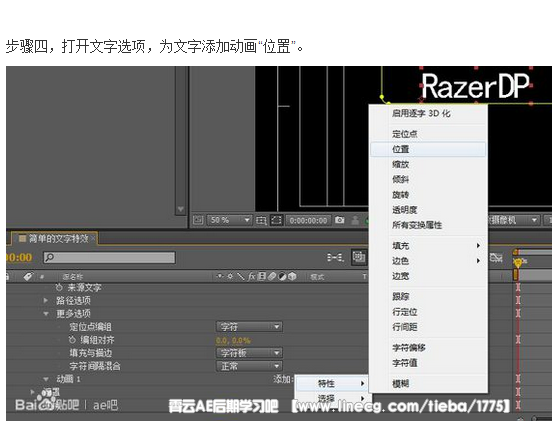Toggle the live update timeline button
Screen dimensions: 552x423
coord(359,257)
